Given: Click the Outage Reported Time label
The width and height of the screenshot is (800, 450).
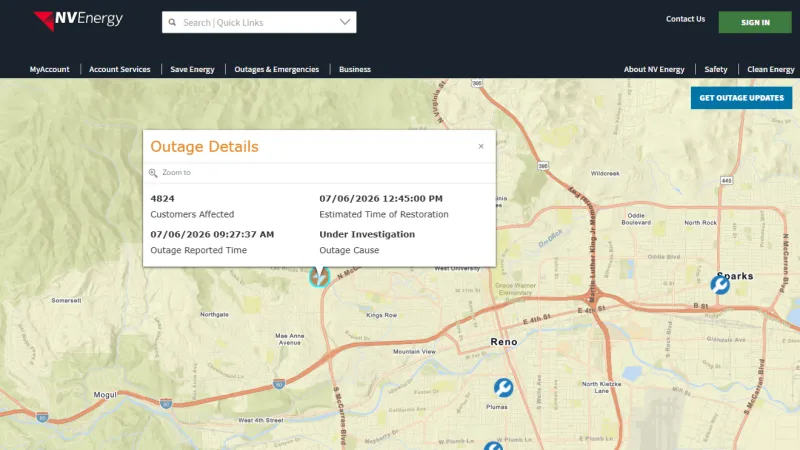Looking at the screenshot, I should pos(198,250).
